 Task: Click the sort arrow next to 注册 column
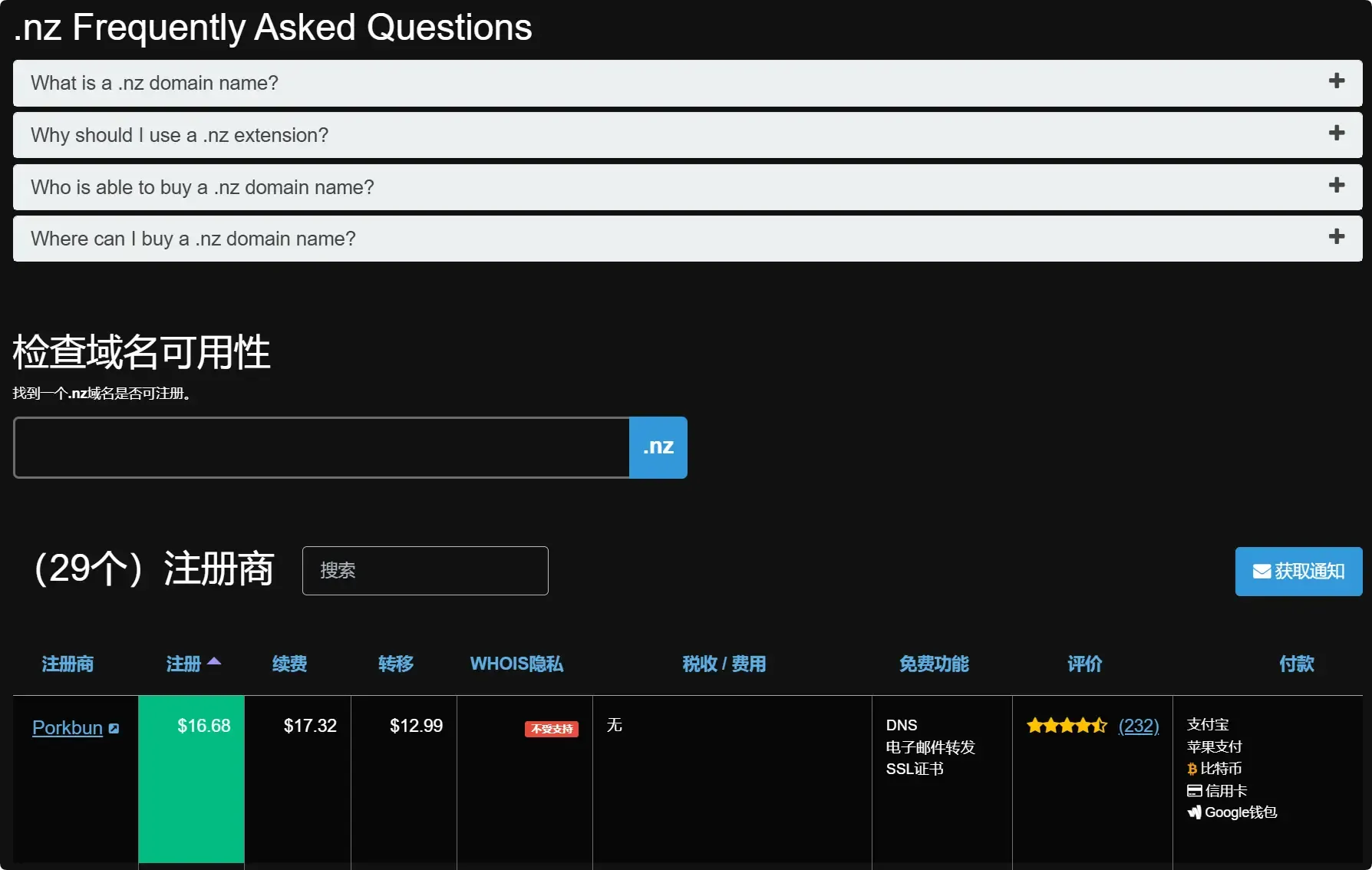pos(214,661)
